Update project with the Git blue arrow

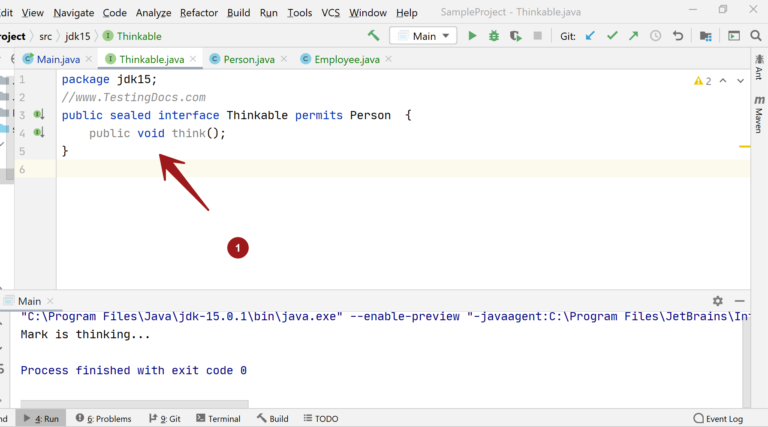(590, 36)
